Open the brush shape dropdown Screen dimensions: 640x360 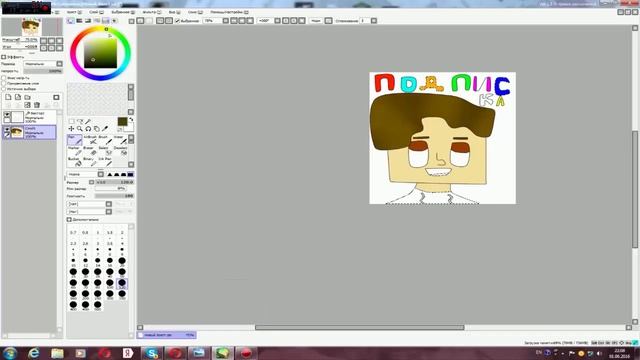(109, 204)
